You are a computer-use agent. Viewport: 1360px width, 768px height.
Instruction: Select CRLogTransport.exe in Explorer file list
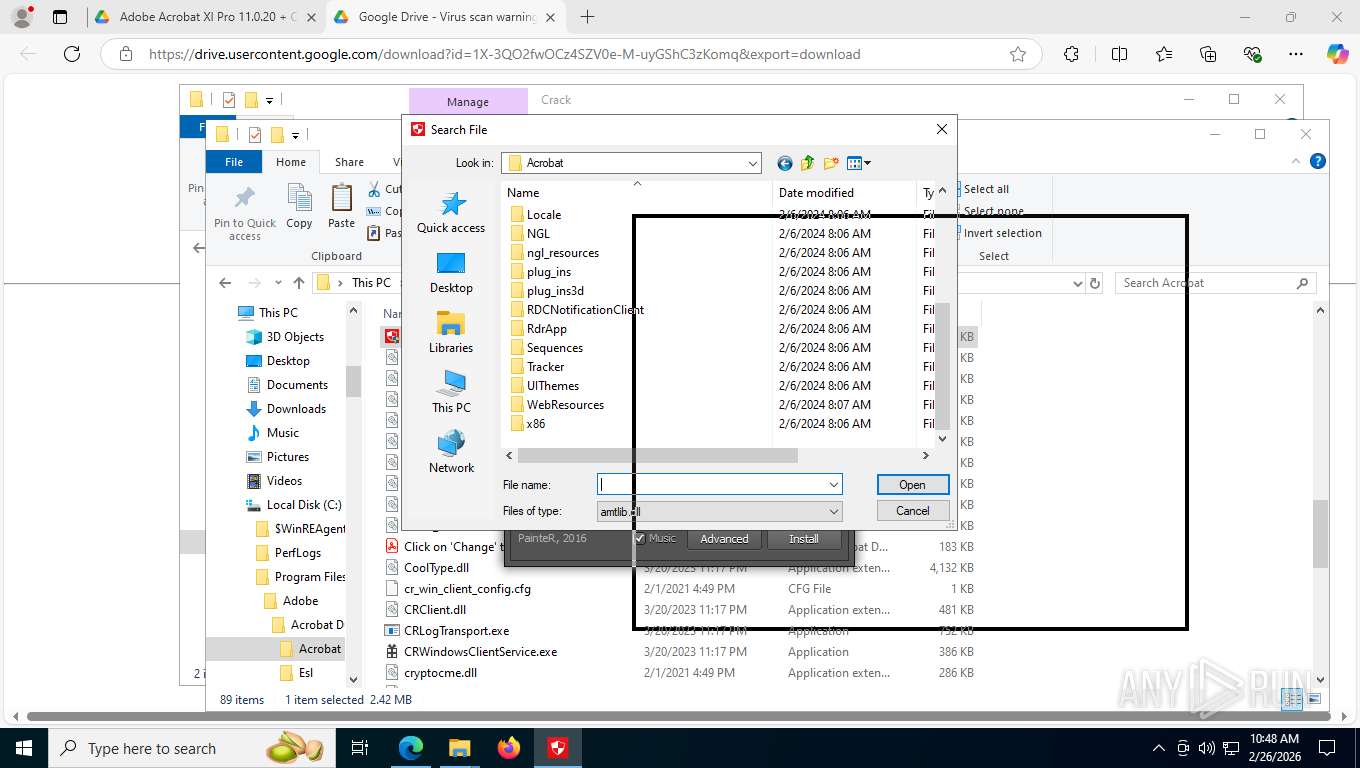pos(456,631)
